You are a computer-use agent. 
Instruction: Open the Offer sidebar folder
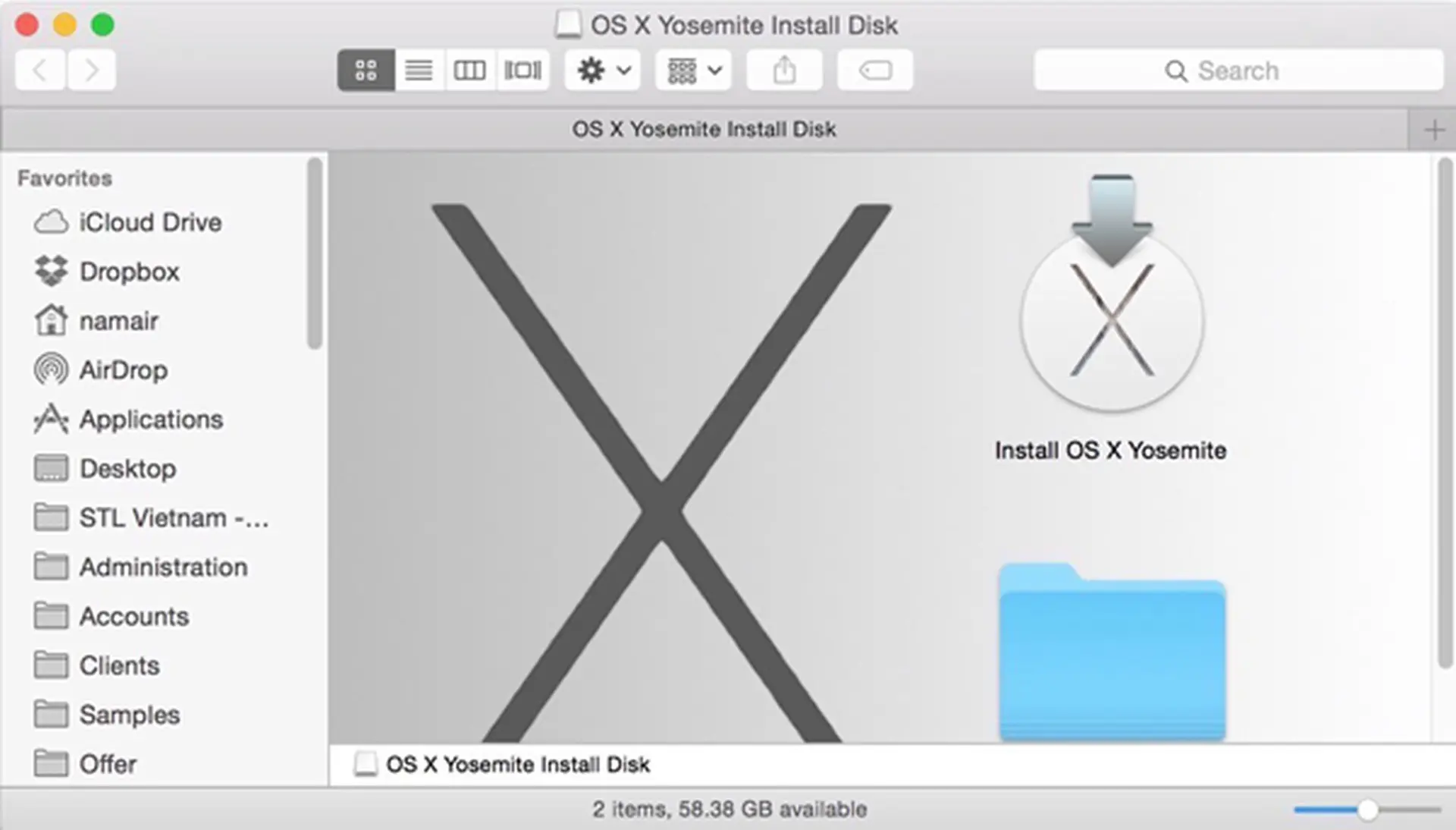click(85, 764)
